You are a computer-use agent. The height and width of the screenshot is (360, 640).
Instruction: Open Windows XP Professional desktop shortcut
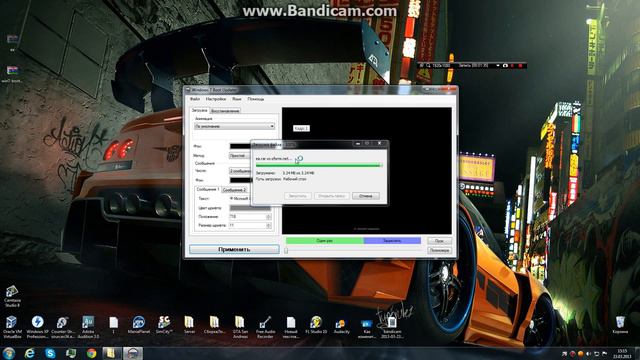(x=37, y=326)
